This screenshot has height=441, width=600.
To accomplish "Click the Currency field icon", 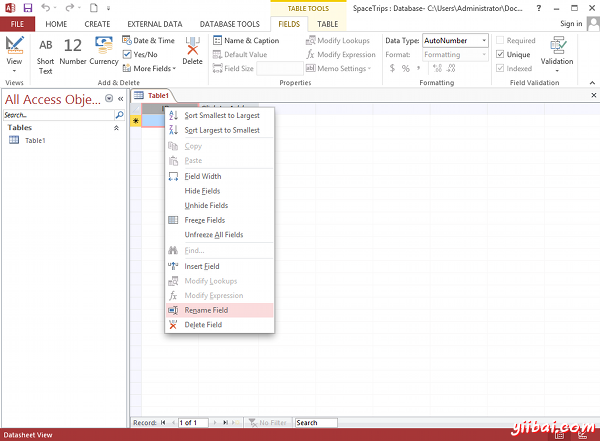I will click(x=104, y=55).
